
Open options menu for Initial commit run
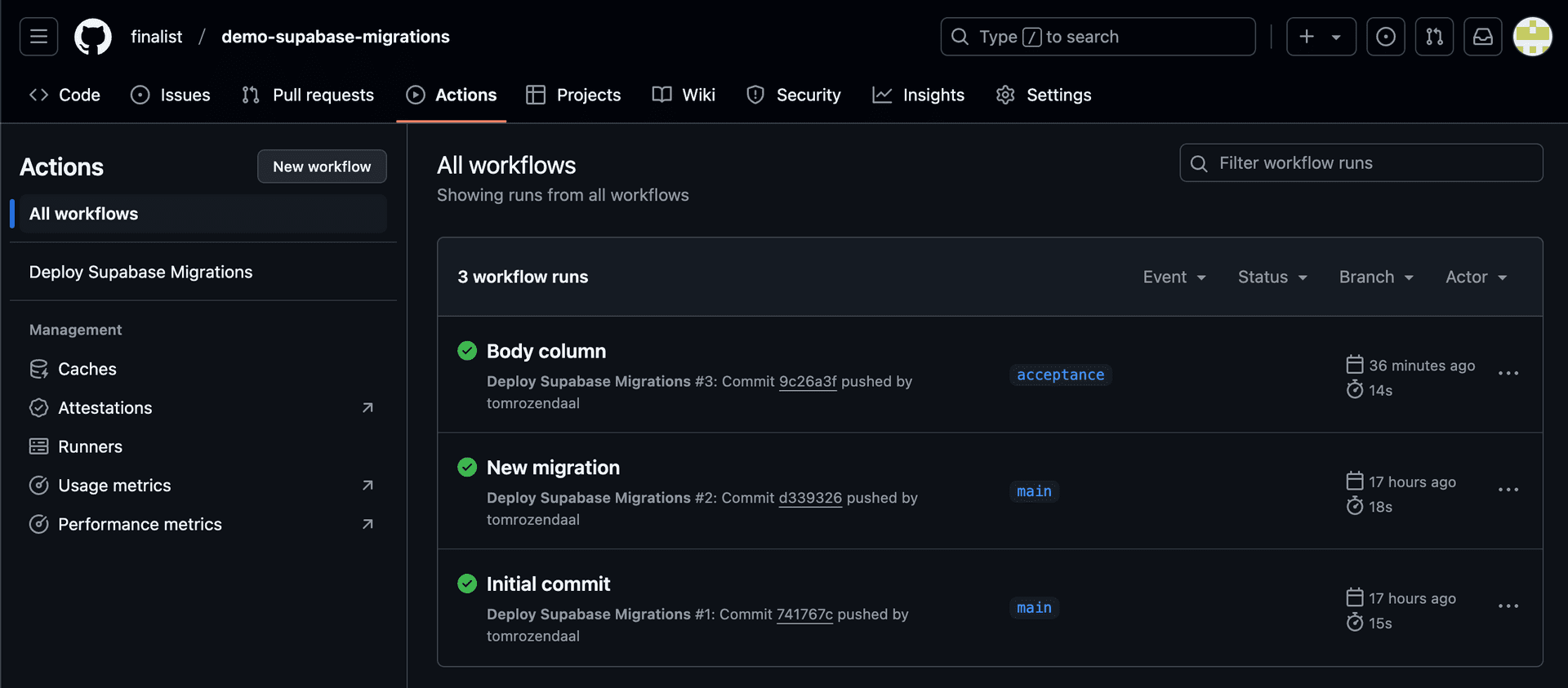(x=1508, y=606)
